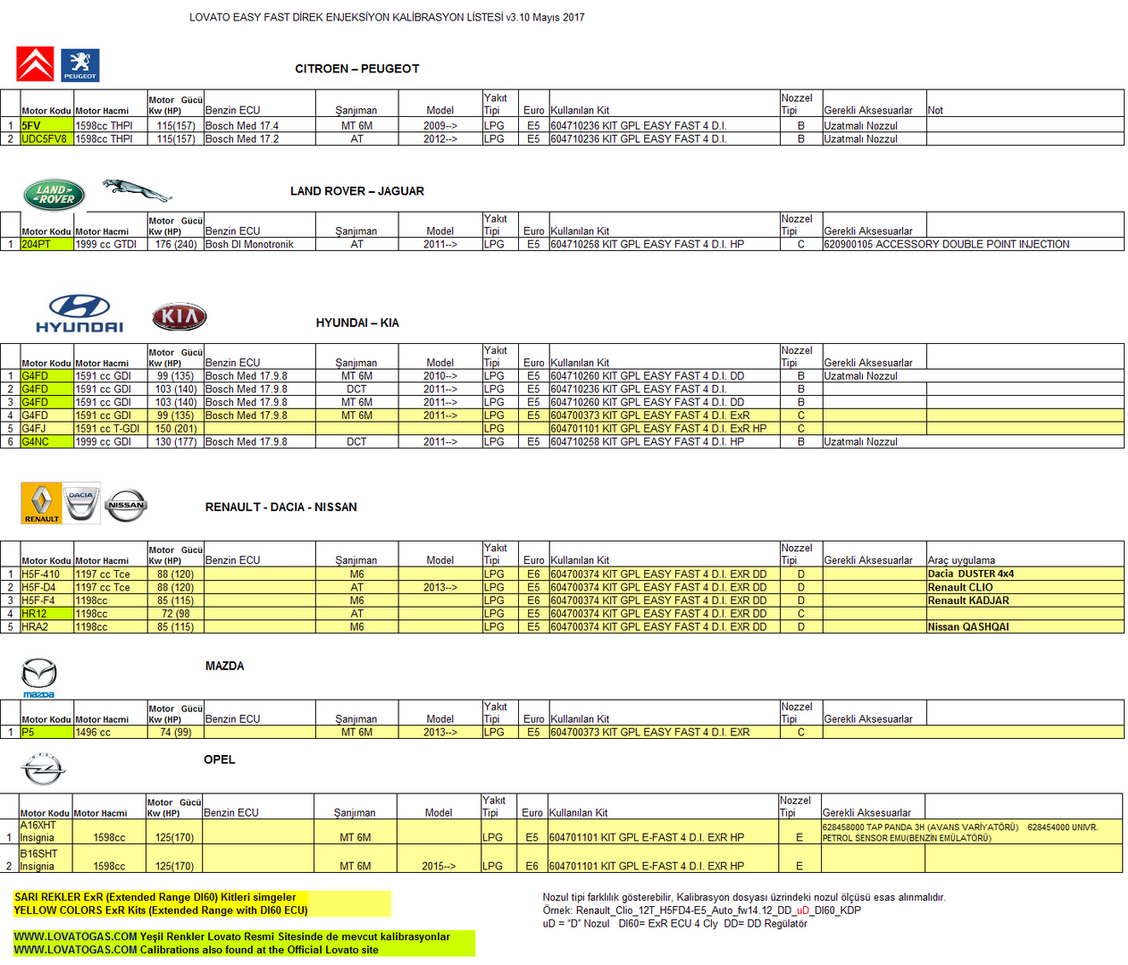
Task: Click the '604701101 KIT GPL EASY FAST 4 D.I. ExR HP' cell in G4FJ row
Action: [664, 429]
